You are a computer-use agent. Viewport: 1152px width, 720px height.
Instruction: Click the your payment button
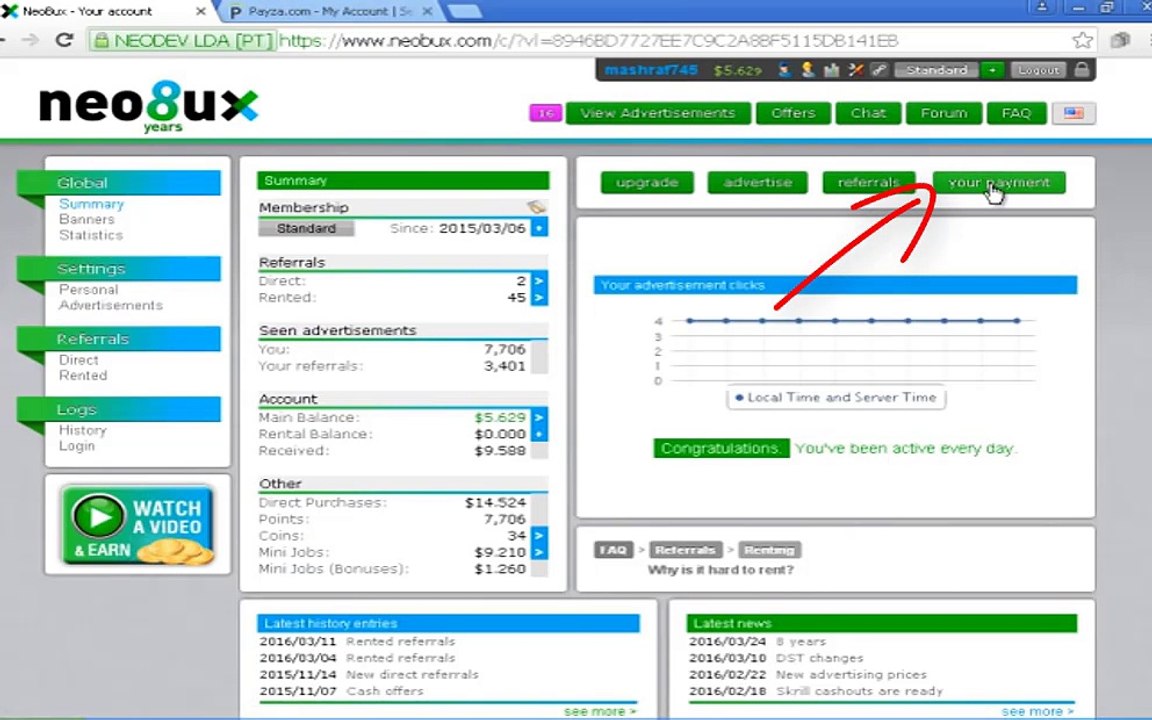coord(999,182)
